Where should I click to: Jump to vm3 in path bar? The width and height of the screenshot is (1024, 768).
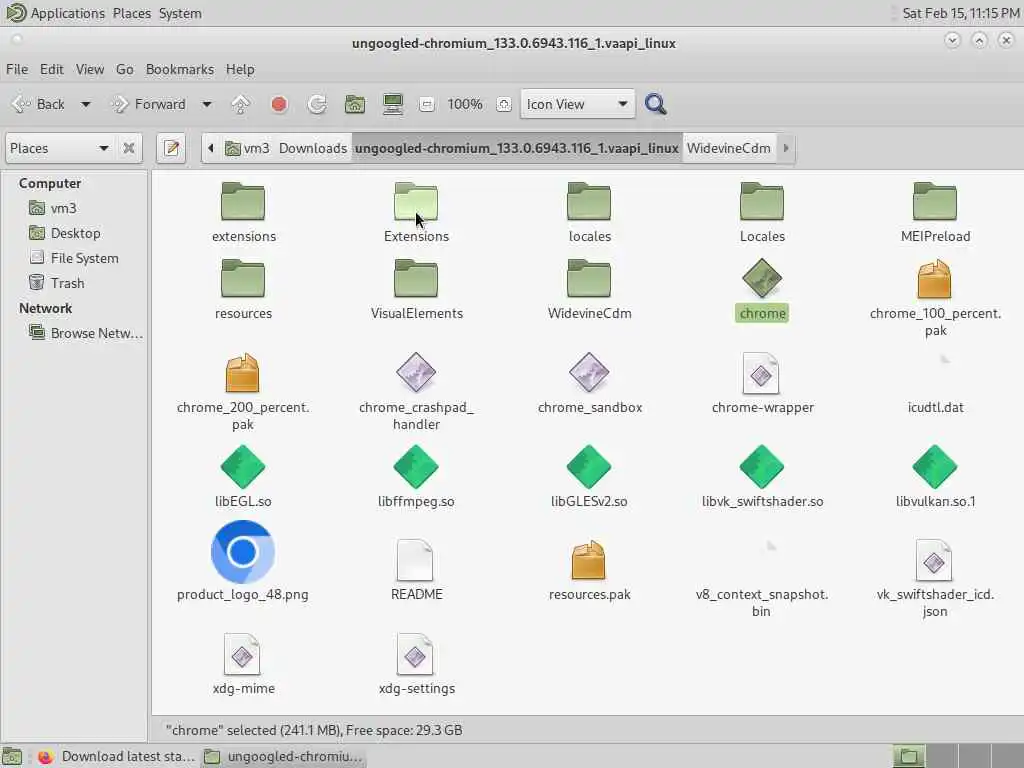pos(248,148)
